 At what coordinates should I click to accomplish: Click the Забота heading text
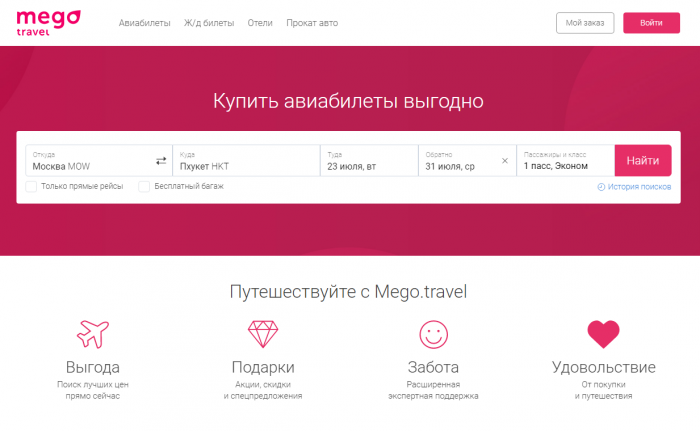(433, 367)
